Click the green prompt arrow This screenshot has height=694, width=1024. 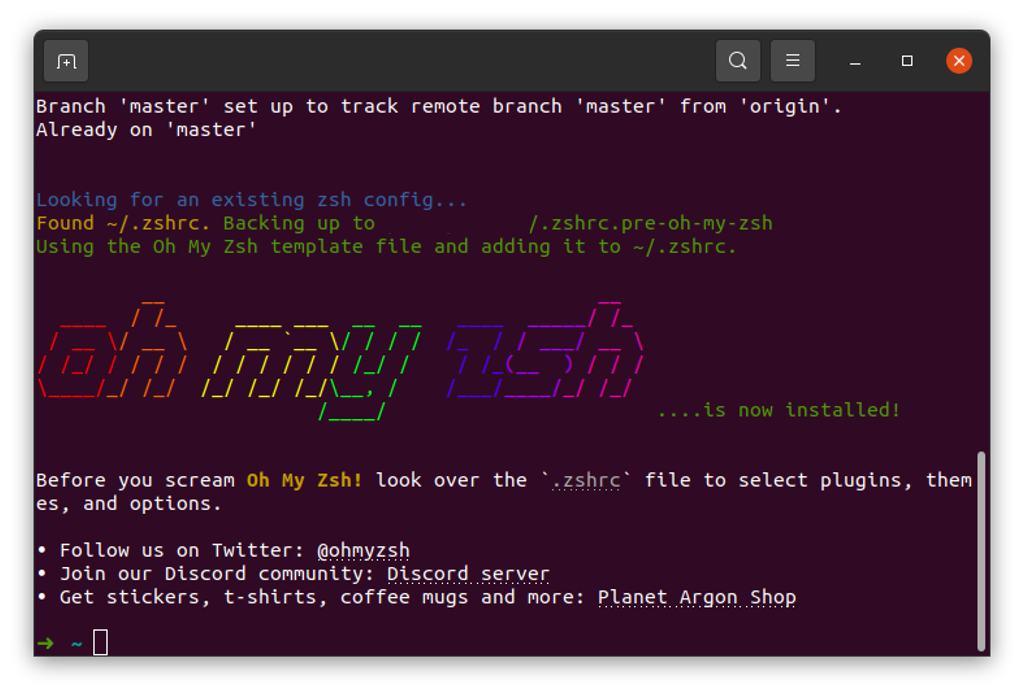(x=46, y=643)
